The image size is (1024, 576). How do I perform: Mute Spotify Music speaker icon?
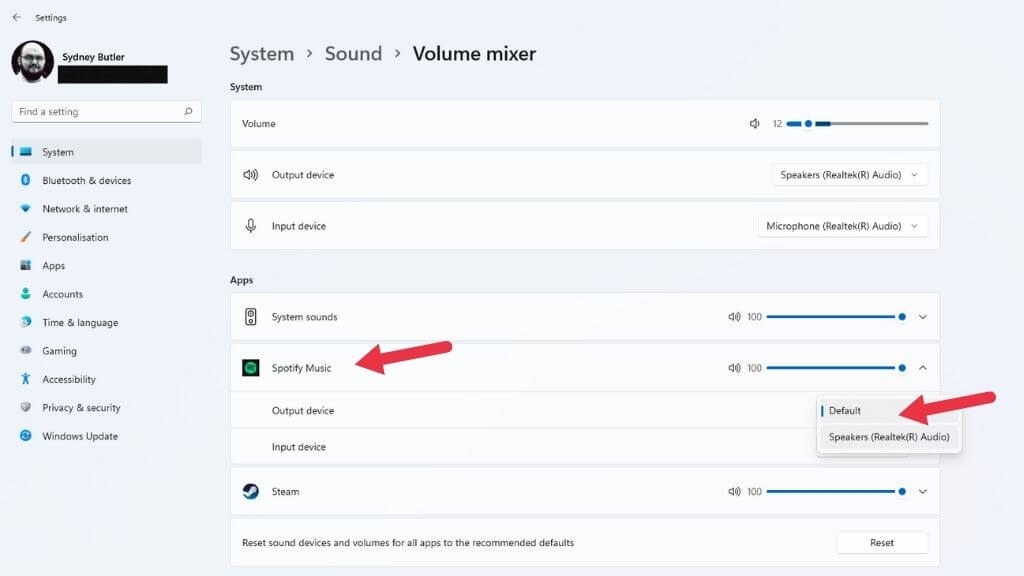coord(734,368)
